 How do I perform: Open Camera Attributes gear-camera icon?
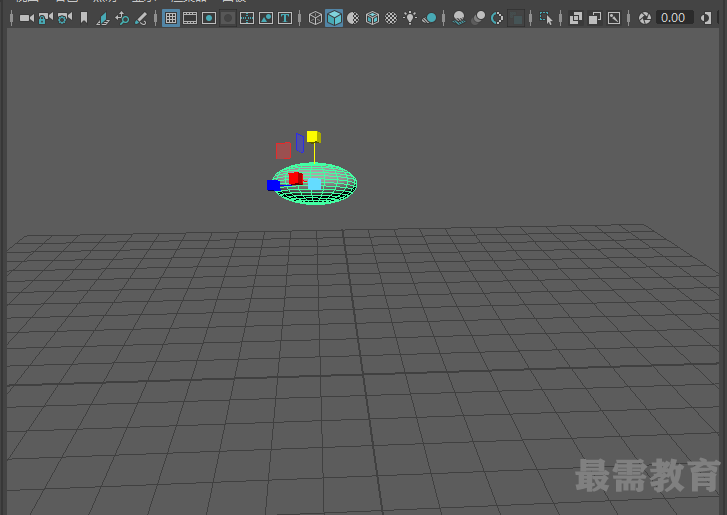click(x=65, y=18)
